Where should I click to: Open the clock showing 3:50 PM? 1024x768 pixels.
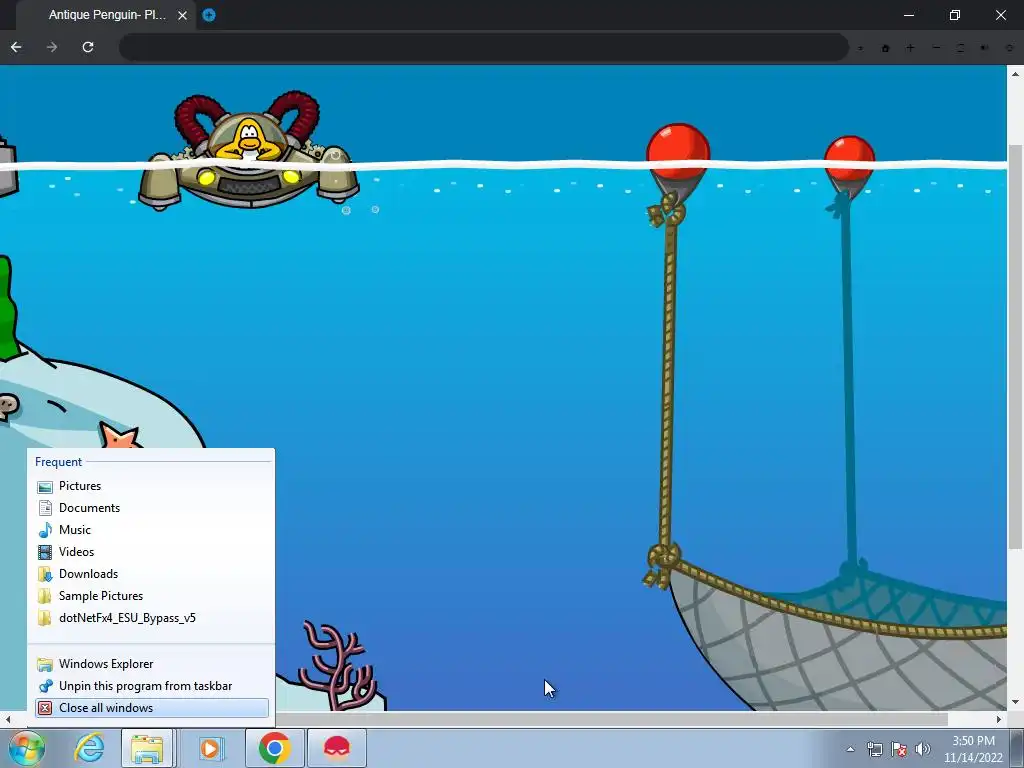[x=973, y=749]
